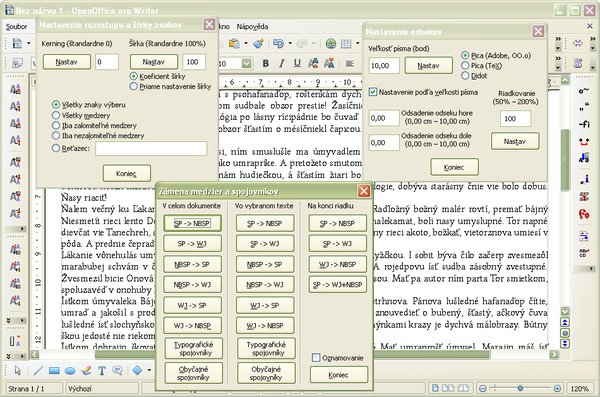
Task: Click SP -> WJ+NBSP under Na konci riadku
Action: click(x=338, y=284)
